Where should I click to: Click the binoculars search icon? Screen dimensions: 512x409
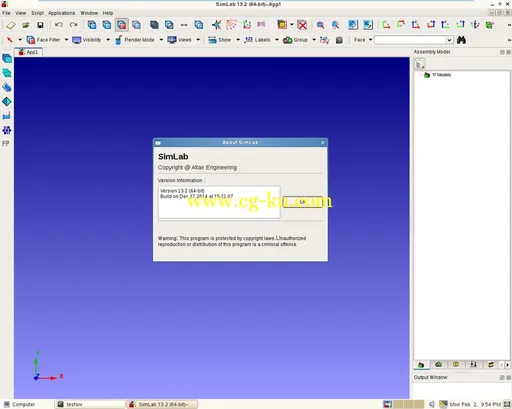[461, 40]
